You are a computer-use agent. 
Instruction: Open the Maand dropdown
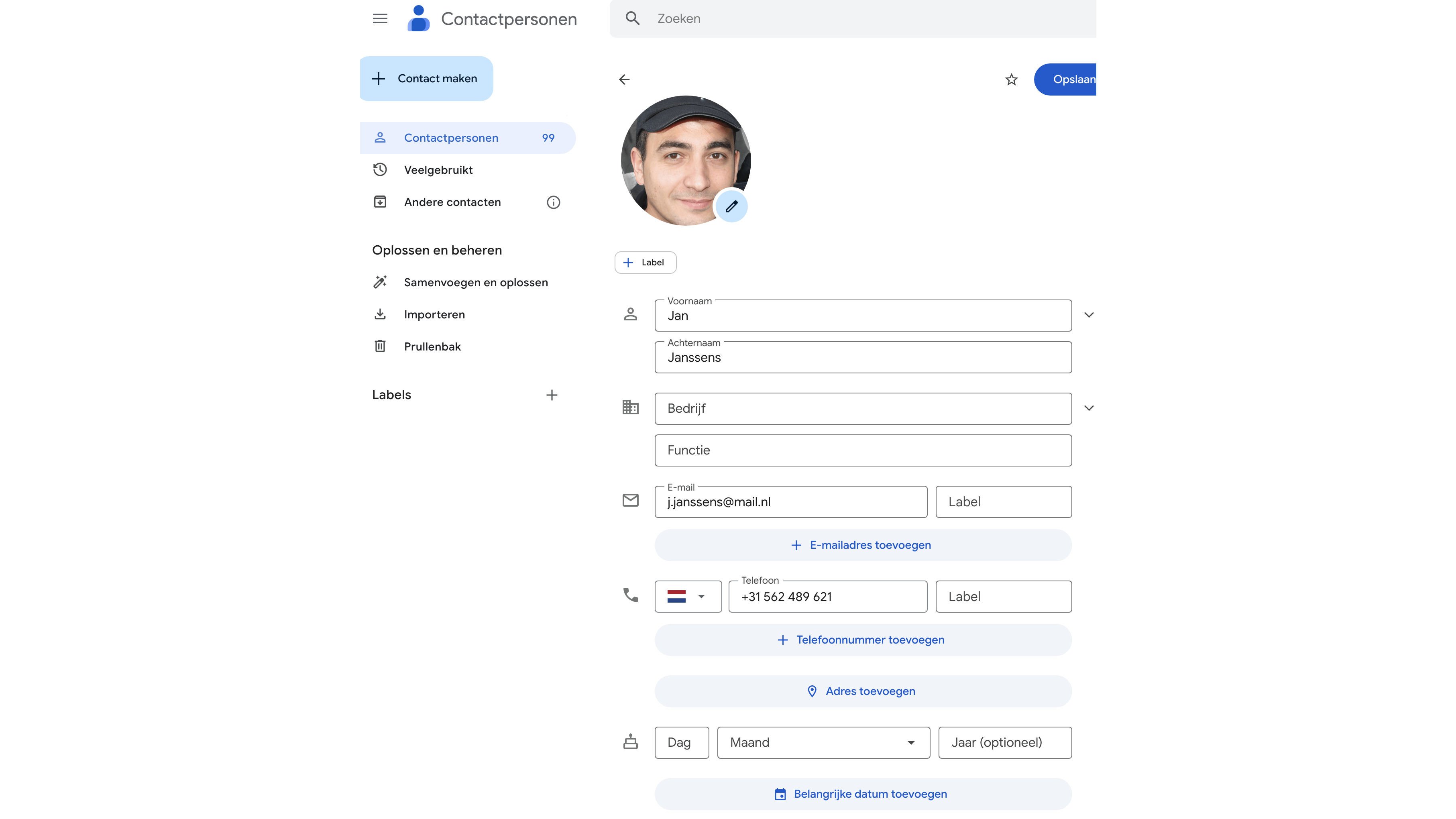click(x=823, y=743)
